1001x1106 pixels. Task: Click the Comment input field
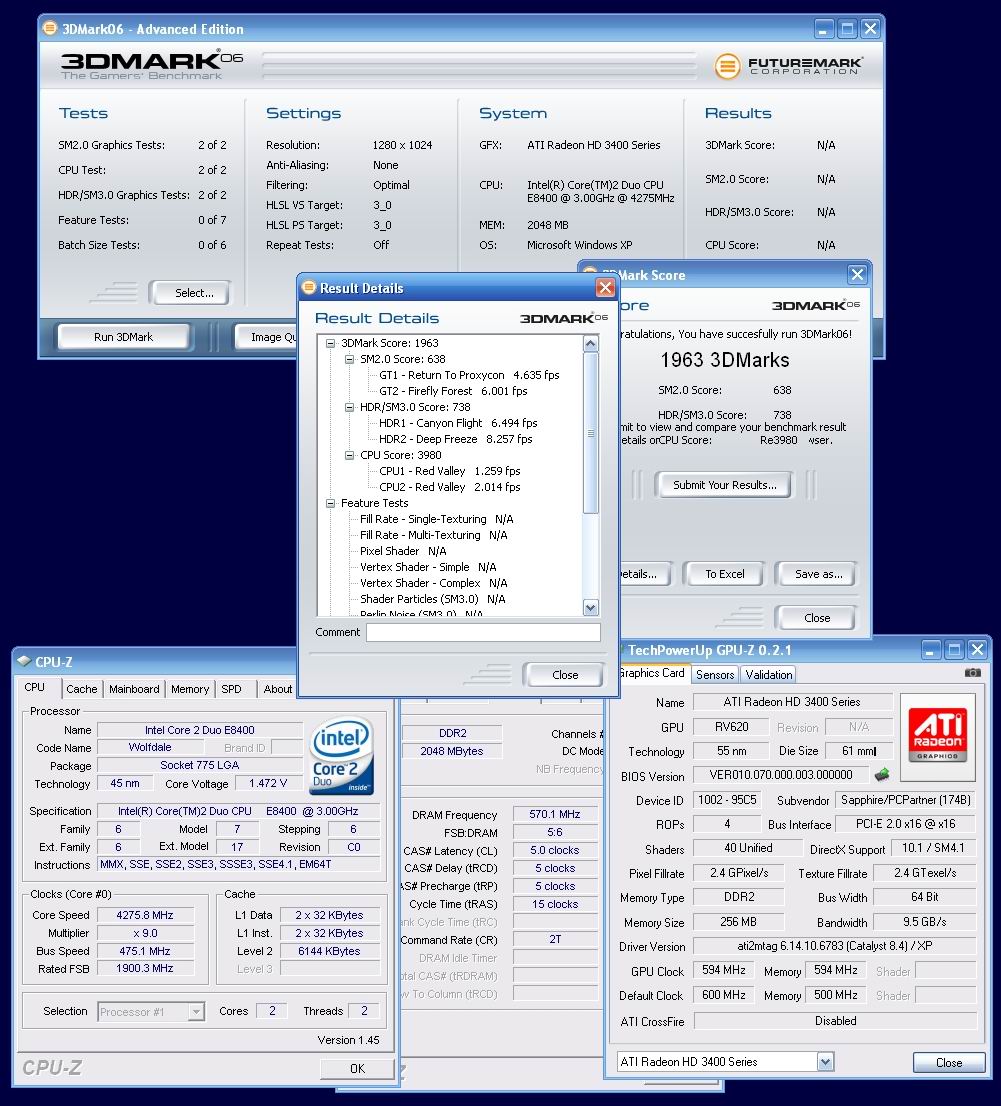pyautogui.click(x=483, y=632)
